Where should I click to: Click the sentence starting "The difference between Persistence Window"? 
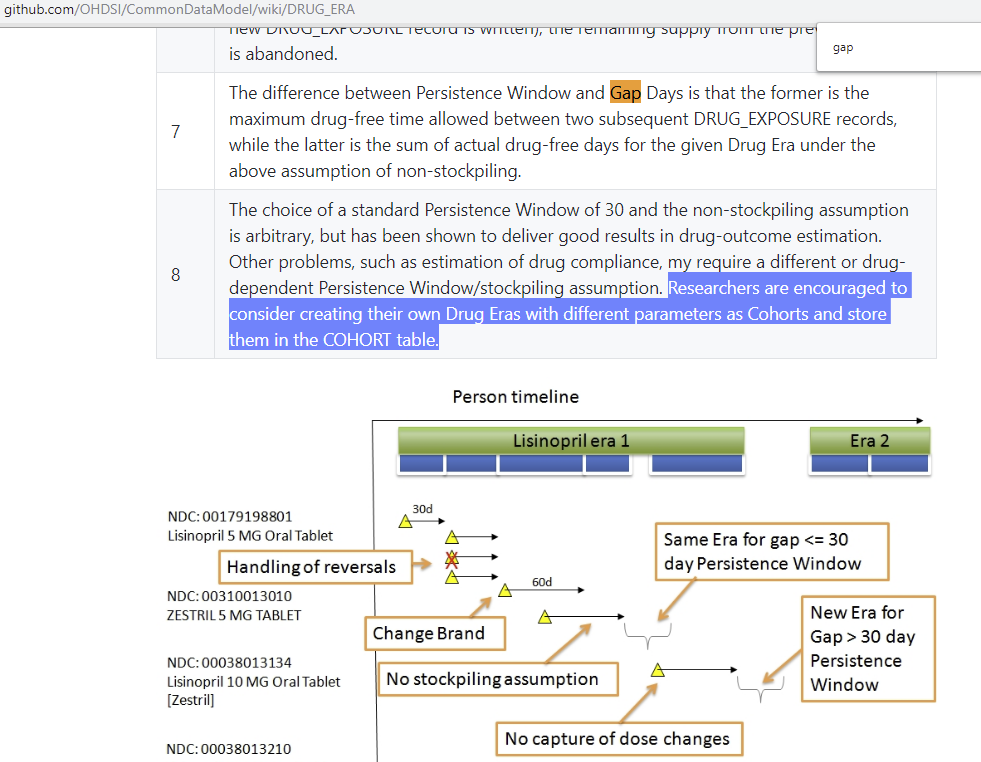point(563,131)
